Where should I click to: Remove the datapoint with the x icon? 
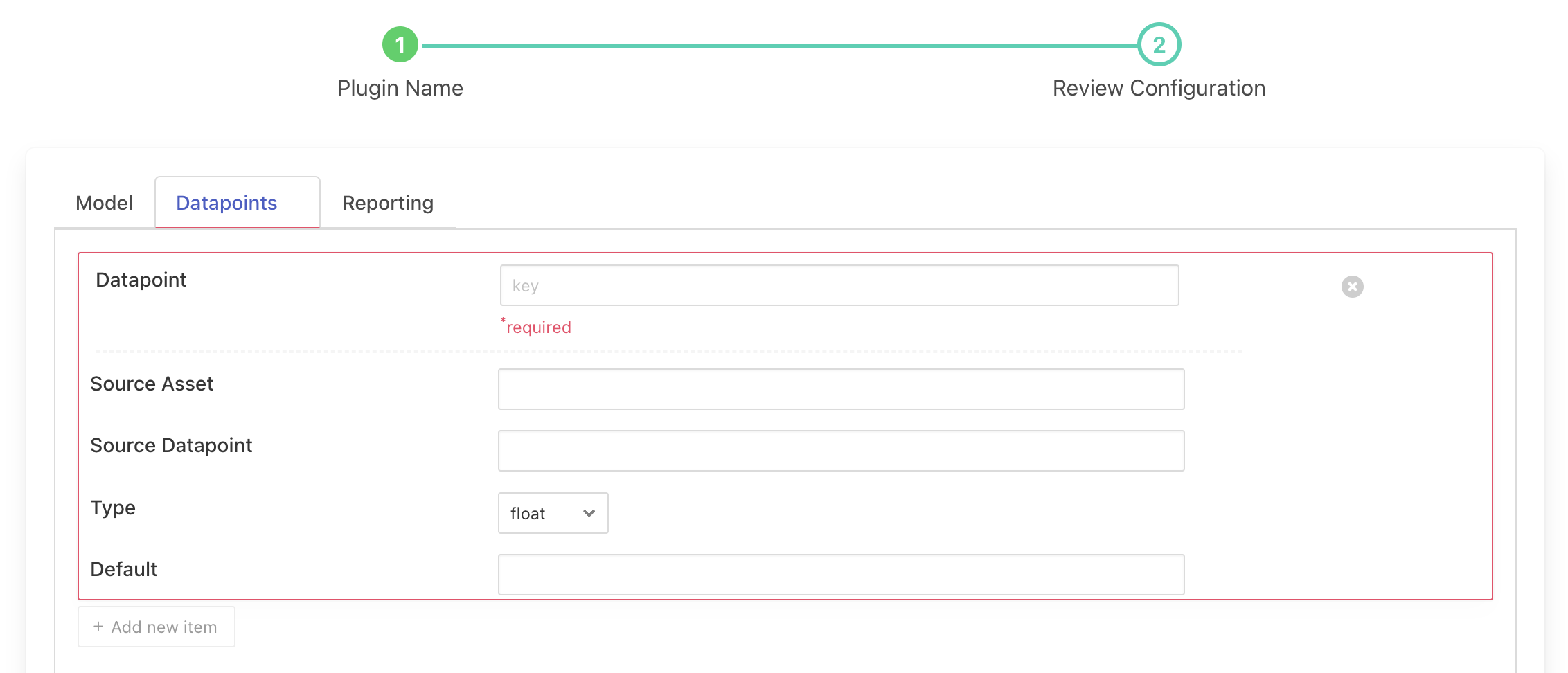(x=1352, y=287)
